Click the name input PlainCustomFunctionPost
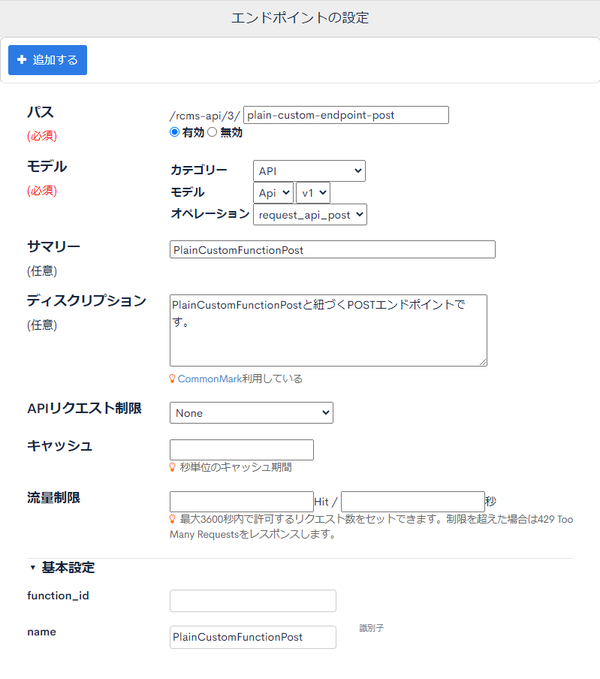 pos(253,637)
